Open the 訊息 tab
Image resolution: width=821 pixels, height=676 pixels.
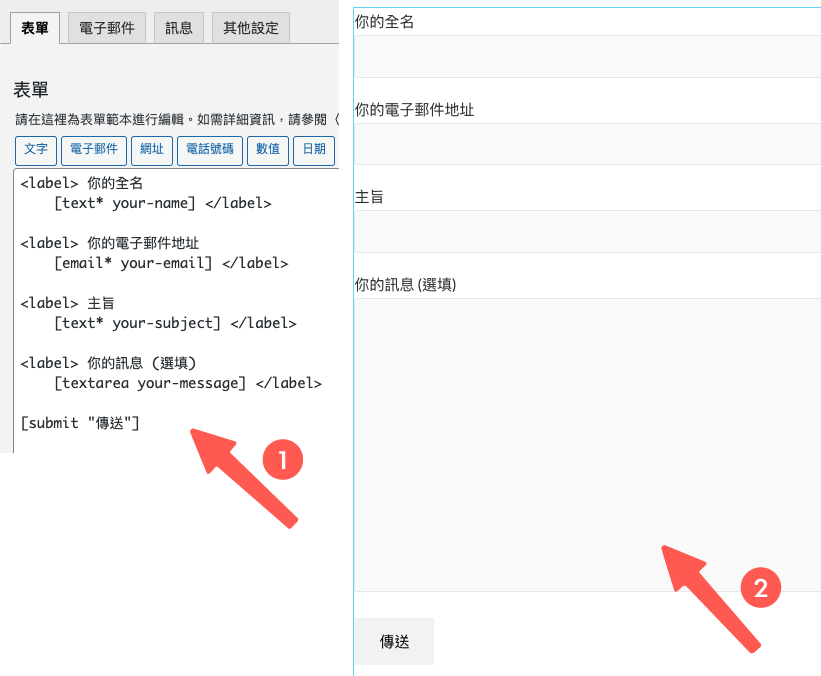179,28
